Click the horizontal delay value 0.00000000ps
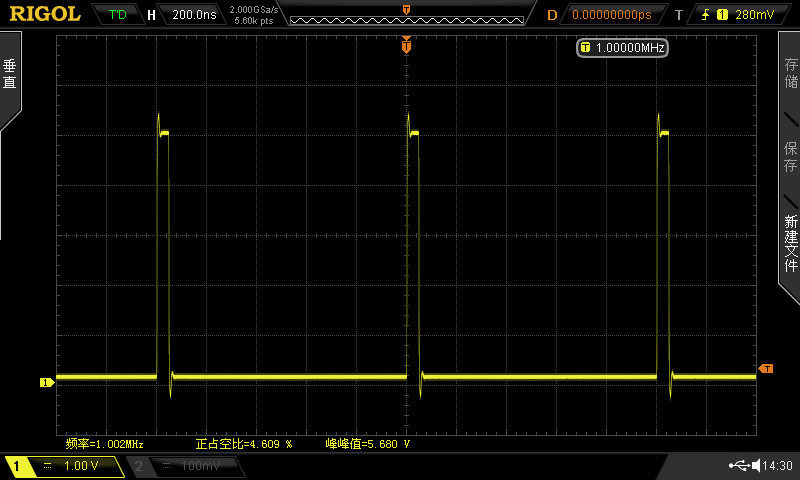The image size is (800, 480). tap(612, 15)
